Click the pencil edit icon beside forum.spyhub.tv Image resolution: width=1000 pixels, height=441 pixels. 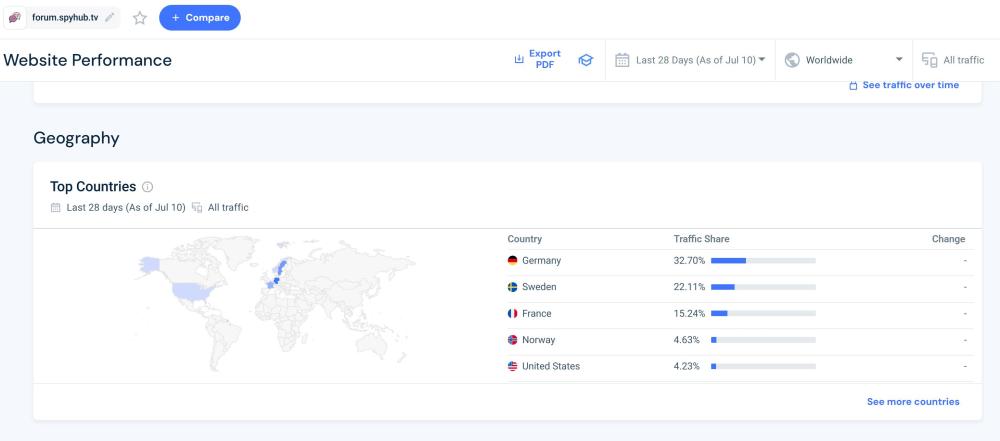[x=108, y=18]
